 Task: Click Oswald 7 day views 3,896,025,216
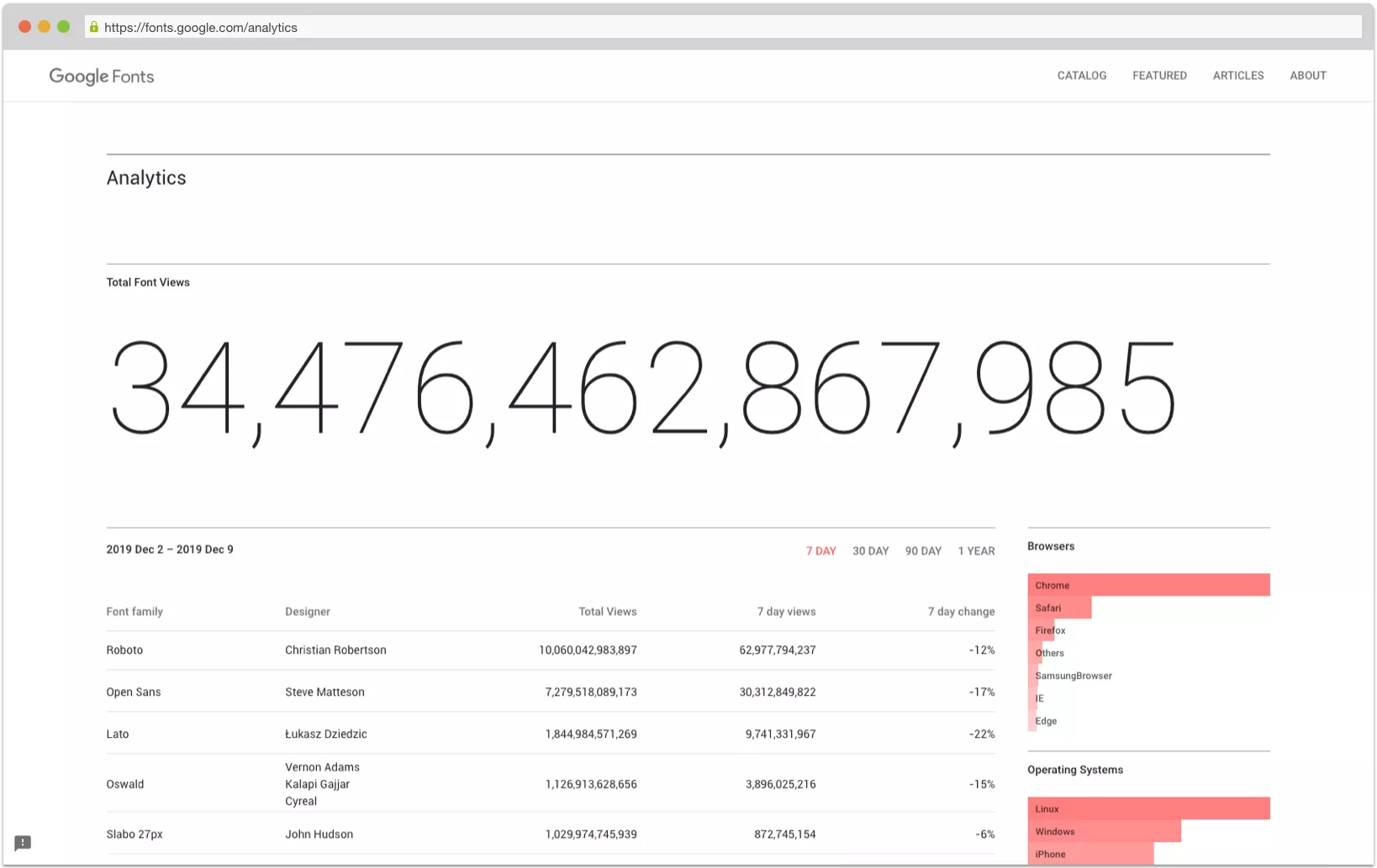781,785
